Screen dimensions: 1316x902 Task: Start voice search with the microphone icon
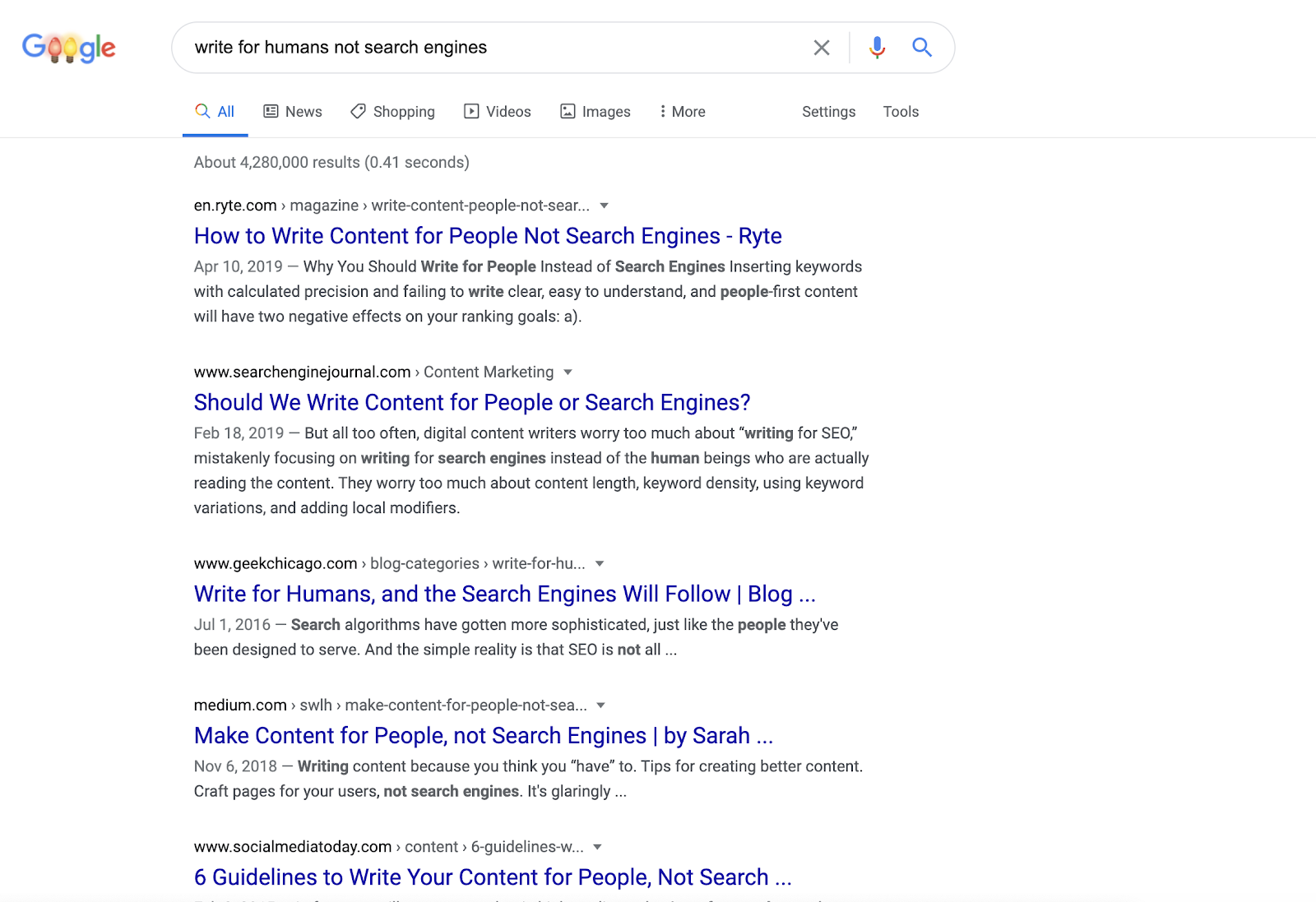coord(878,48)
